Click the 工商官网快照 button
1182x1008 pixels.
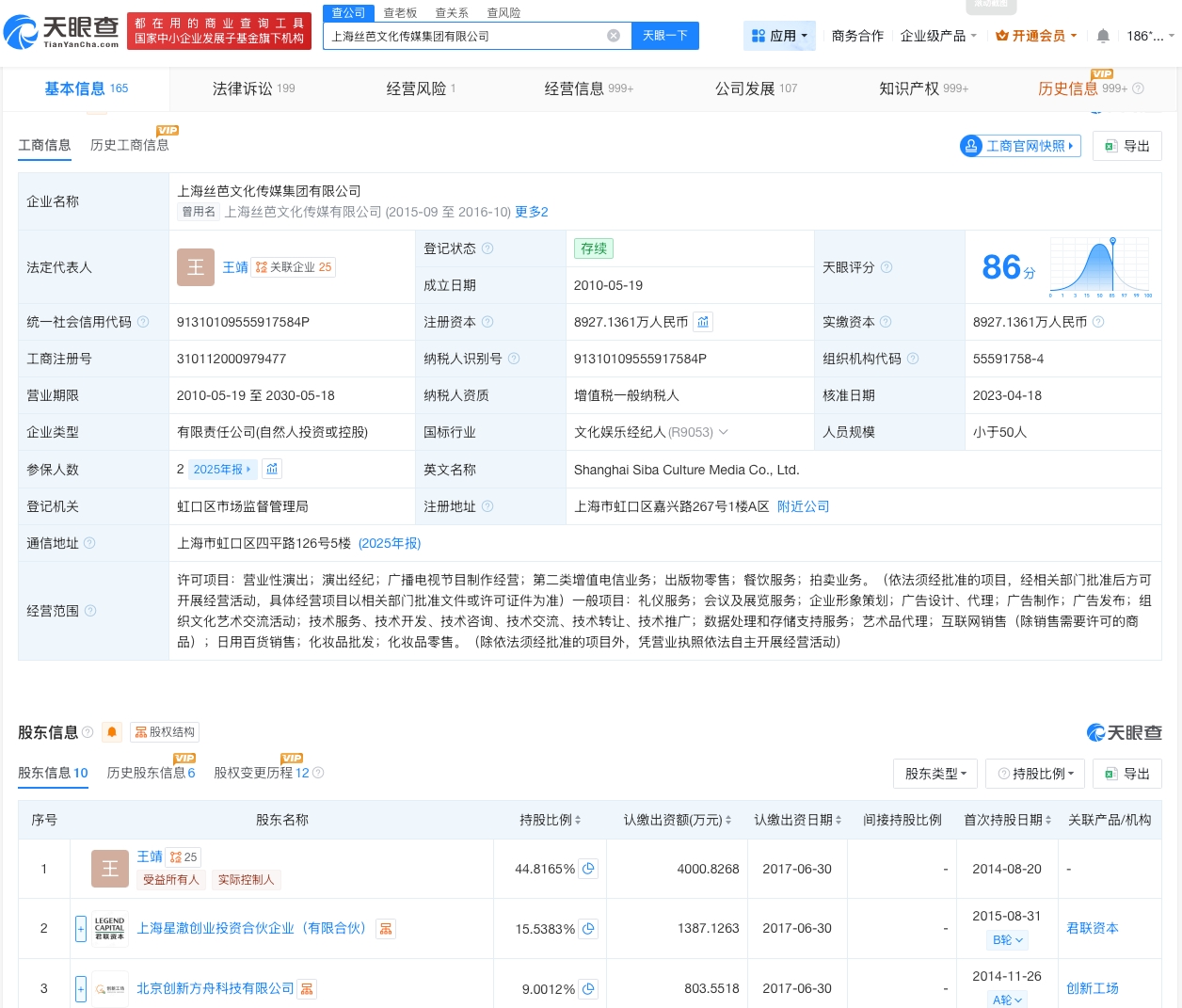tap(1020, 146)
